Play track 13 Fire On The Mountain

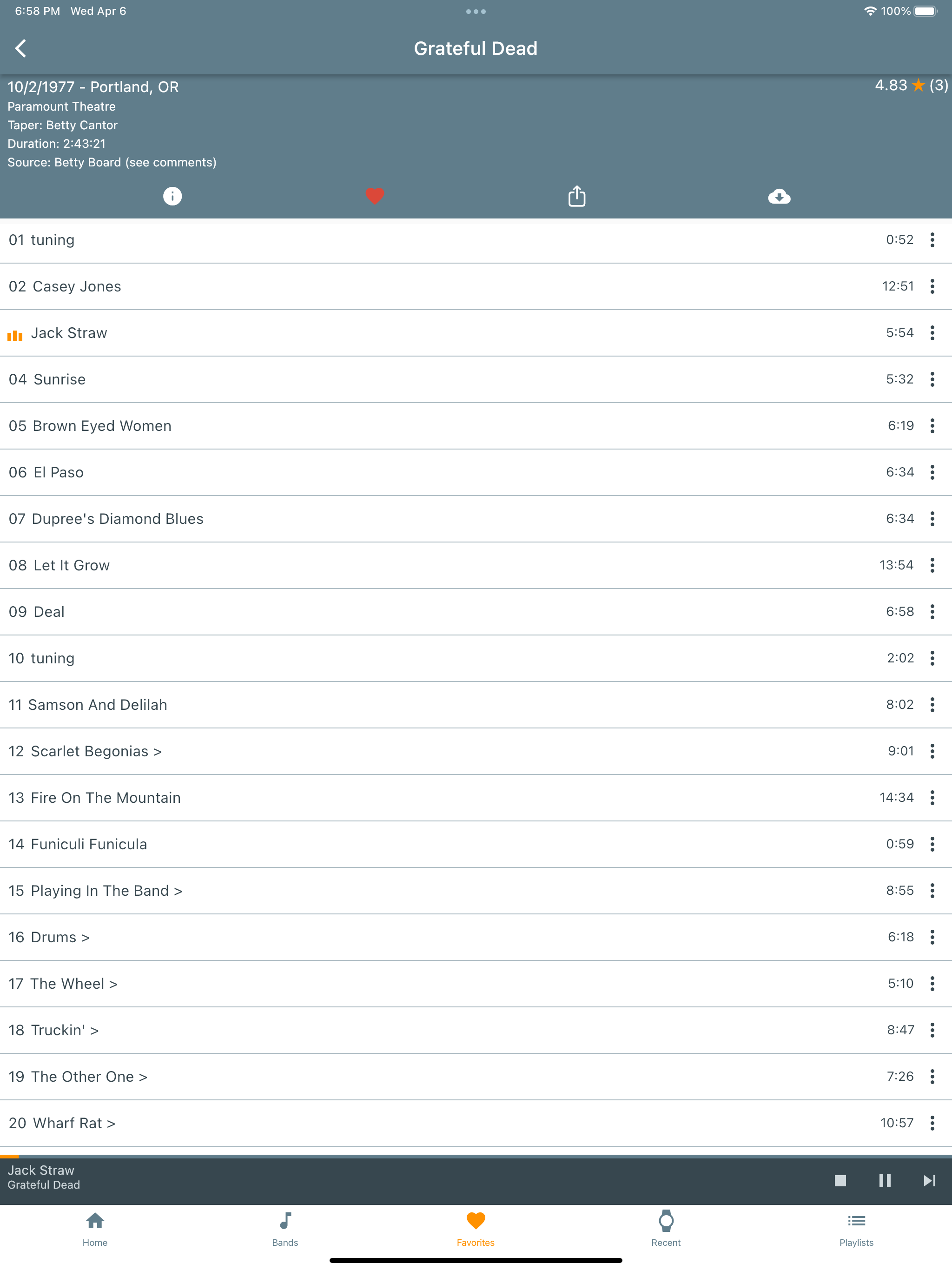coord(476,798)
